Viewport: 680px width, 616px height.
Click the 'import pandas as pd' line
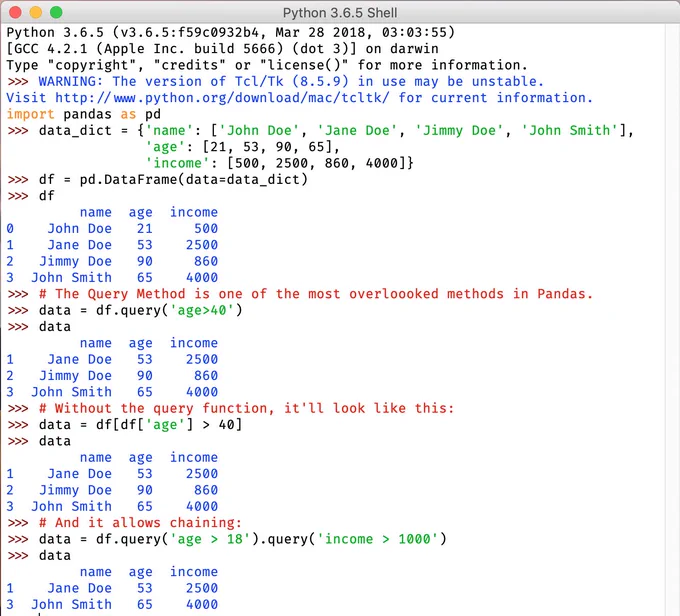[x=83, y=114]
